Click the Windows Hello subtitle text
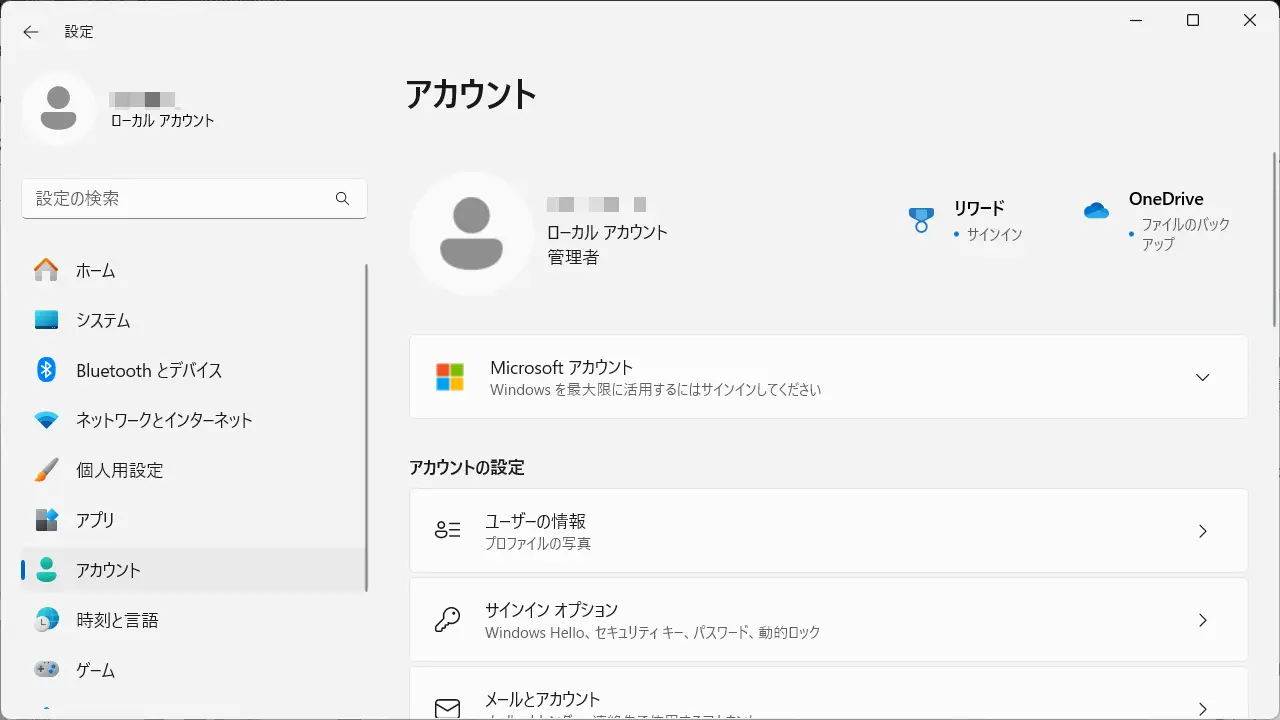 tap(652, 633)
